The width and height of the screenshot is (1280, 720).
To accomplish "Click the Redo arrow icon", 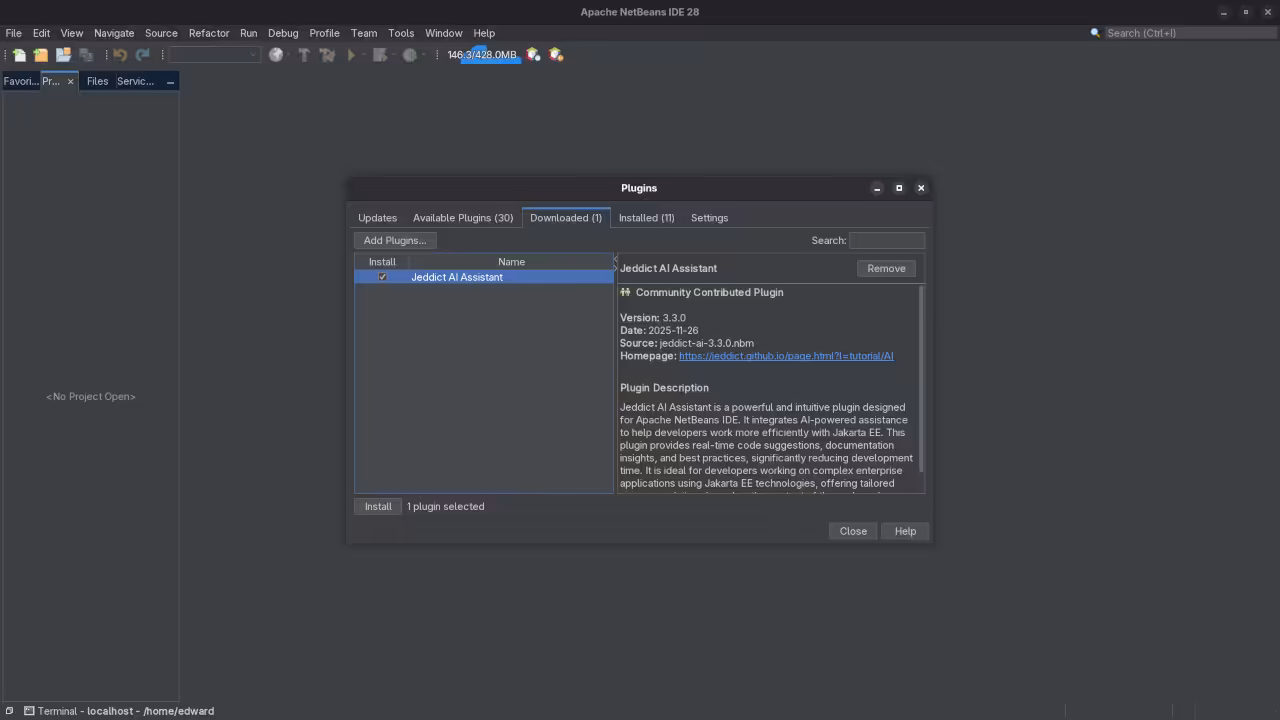I will [x=142, y=55].
